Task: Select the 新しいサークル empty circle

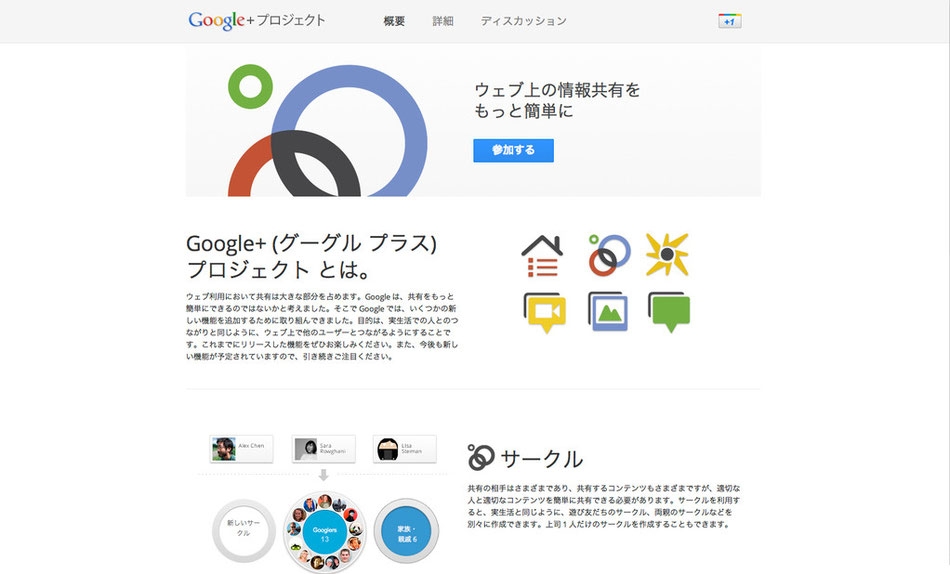Action: tap(244, 530)
